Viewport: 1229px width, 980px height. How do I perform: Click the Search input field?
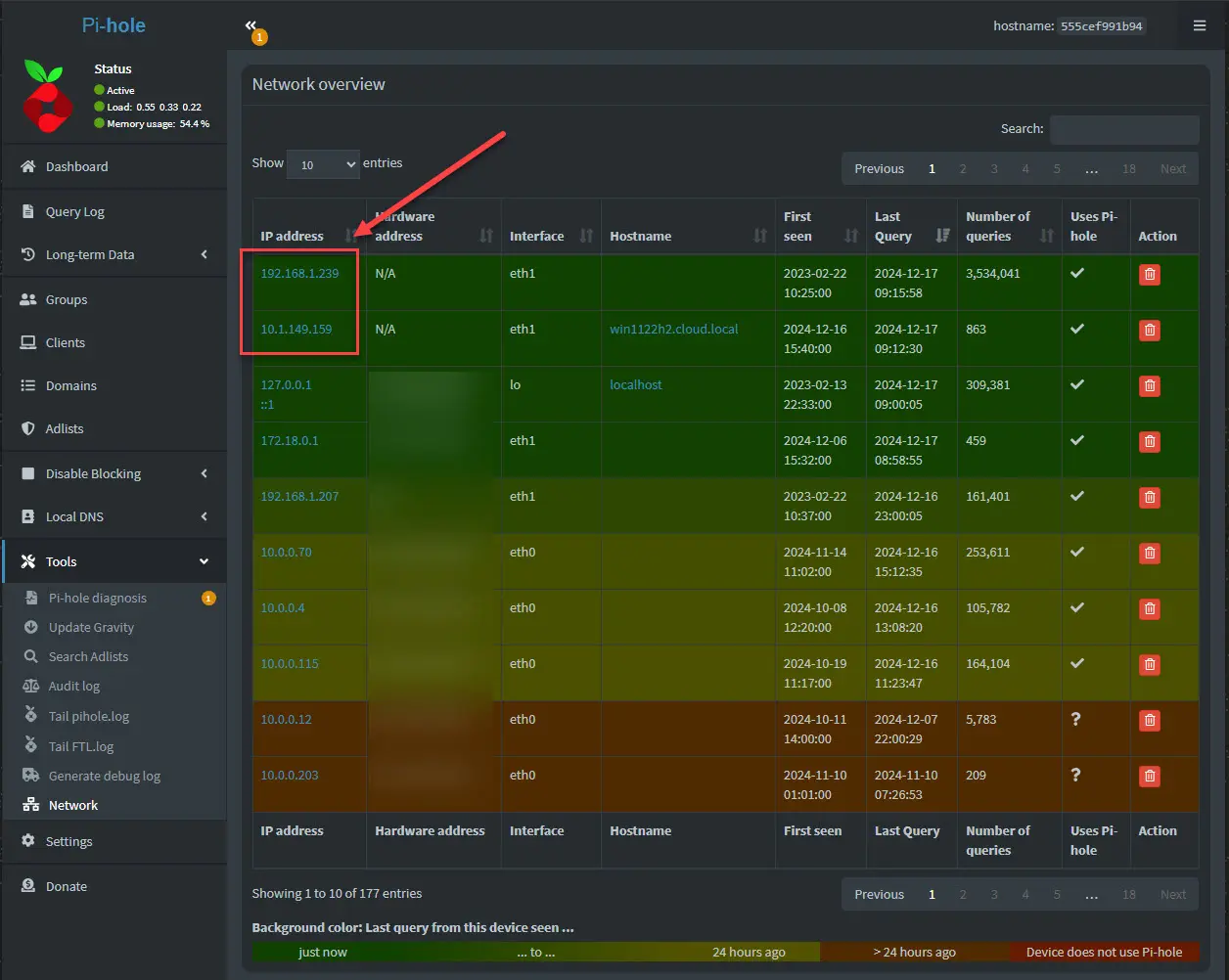(x=1123, y=129)
